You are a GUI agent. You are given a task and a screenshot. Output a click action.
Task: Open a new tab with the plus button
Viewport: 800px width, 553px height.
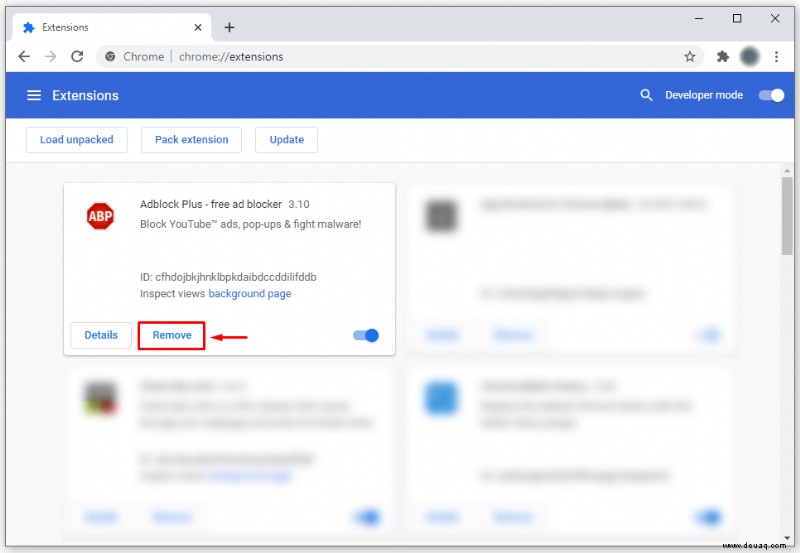[x=229, y=27]
